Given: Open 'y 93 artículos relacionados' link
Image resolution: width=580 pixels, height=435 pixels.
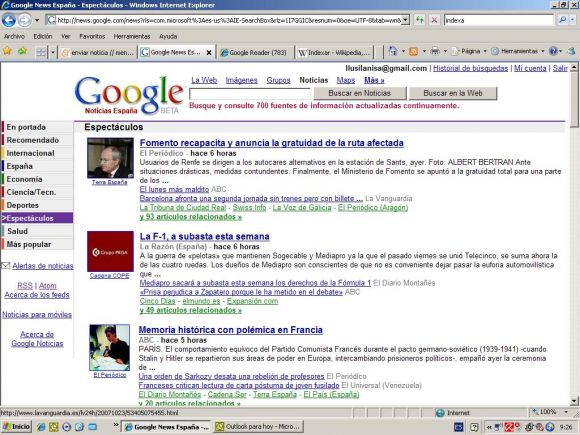Looking at the screenshot, I should 190,217.
